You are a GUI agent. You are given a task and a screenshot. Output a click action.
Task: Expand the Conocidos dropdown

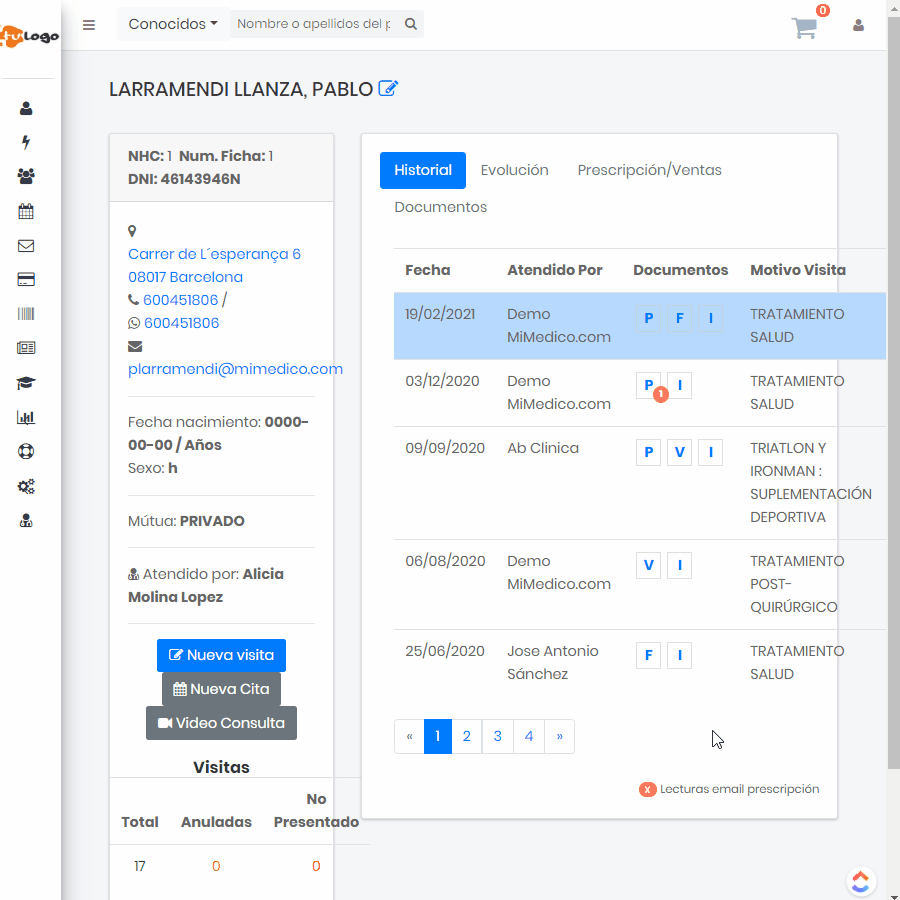click(173, 24)
